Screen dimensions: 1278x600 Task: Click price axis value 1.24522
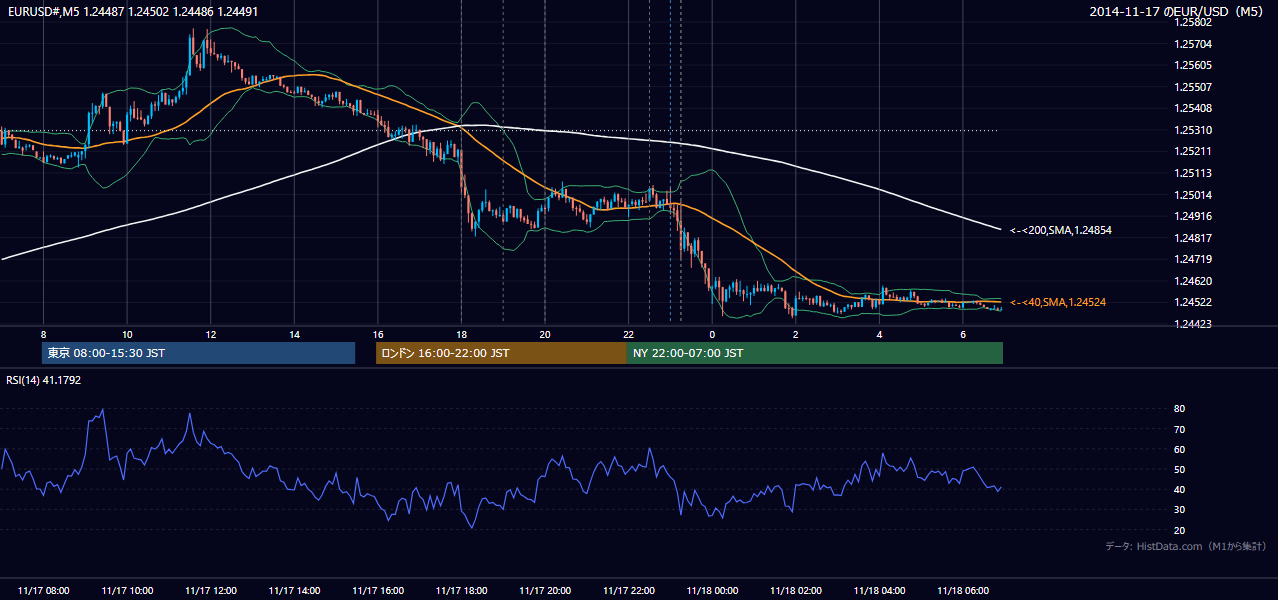tap(1194, 303)
